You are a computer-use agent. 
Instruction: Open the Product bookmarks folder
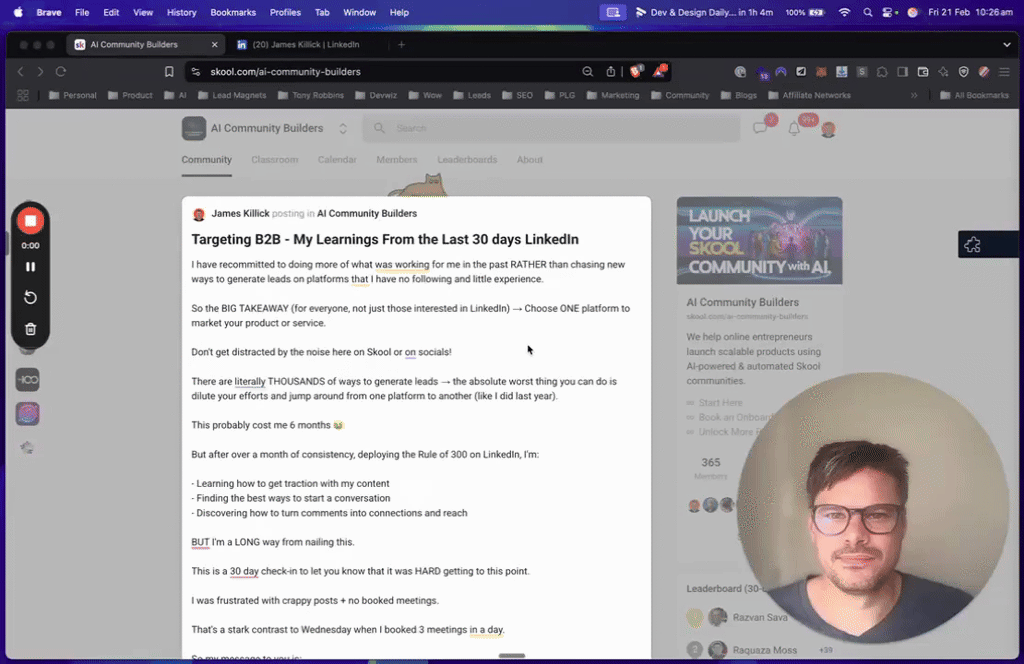[130, 95]
